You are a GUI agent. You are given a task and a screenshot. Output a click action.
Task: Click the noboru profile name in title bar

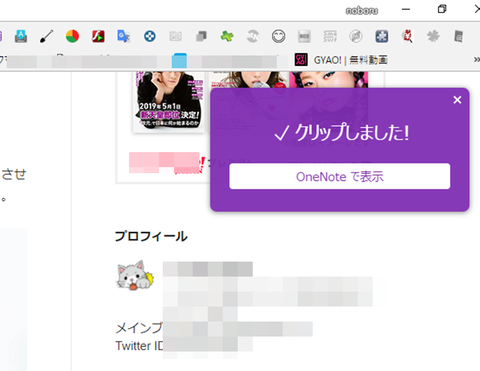362,11
